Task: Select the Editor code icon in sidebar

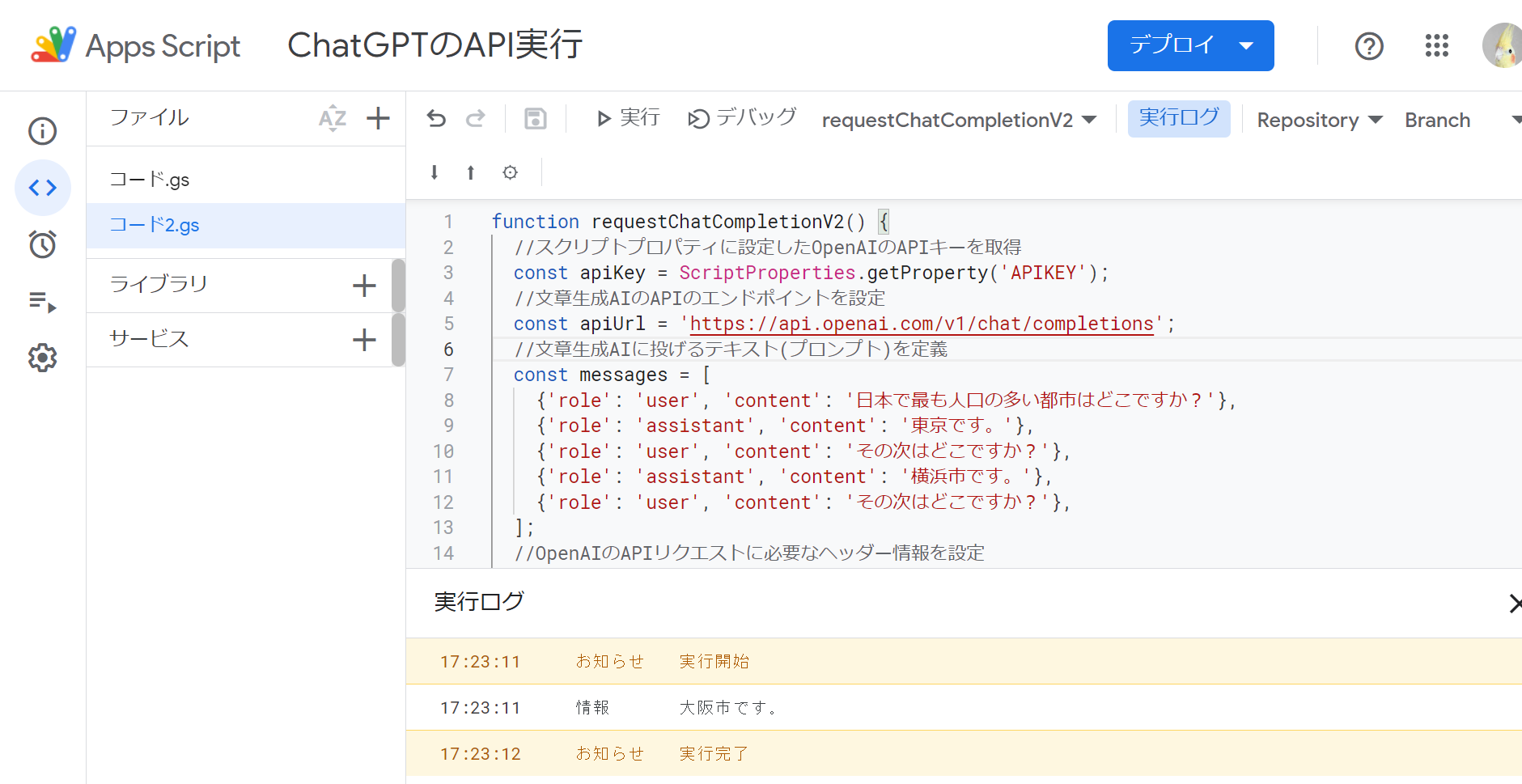Action: pos(42,188)
